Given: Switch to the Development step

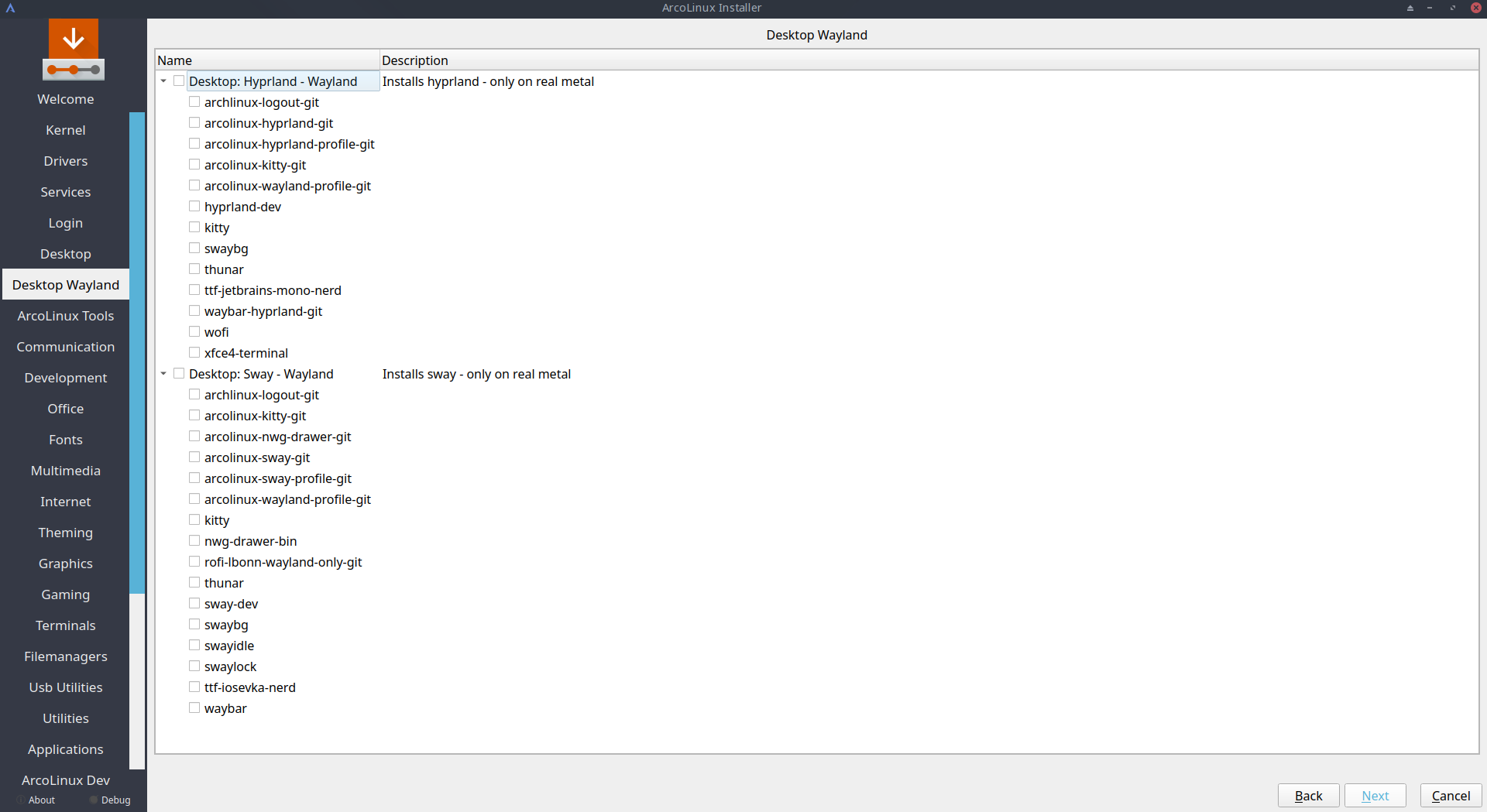Looking at the screenshot, I should (x=66, y=378).
